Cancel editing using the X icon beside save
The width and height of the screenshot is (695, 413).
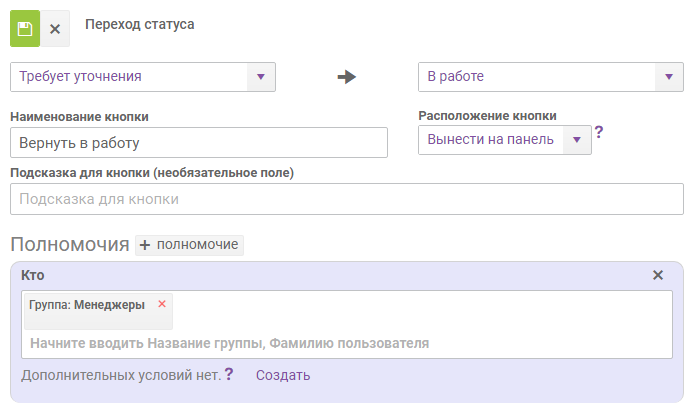(x=55, y=29)
